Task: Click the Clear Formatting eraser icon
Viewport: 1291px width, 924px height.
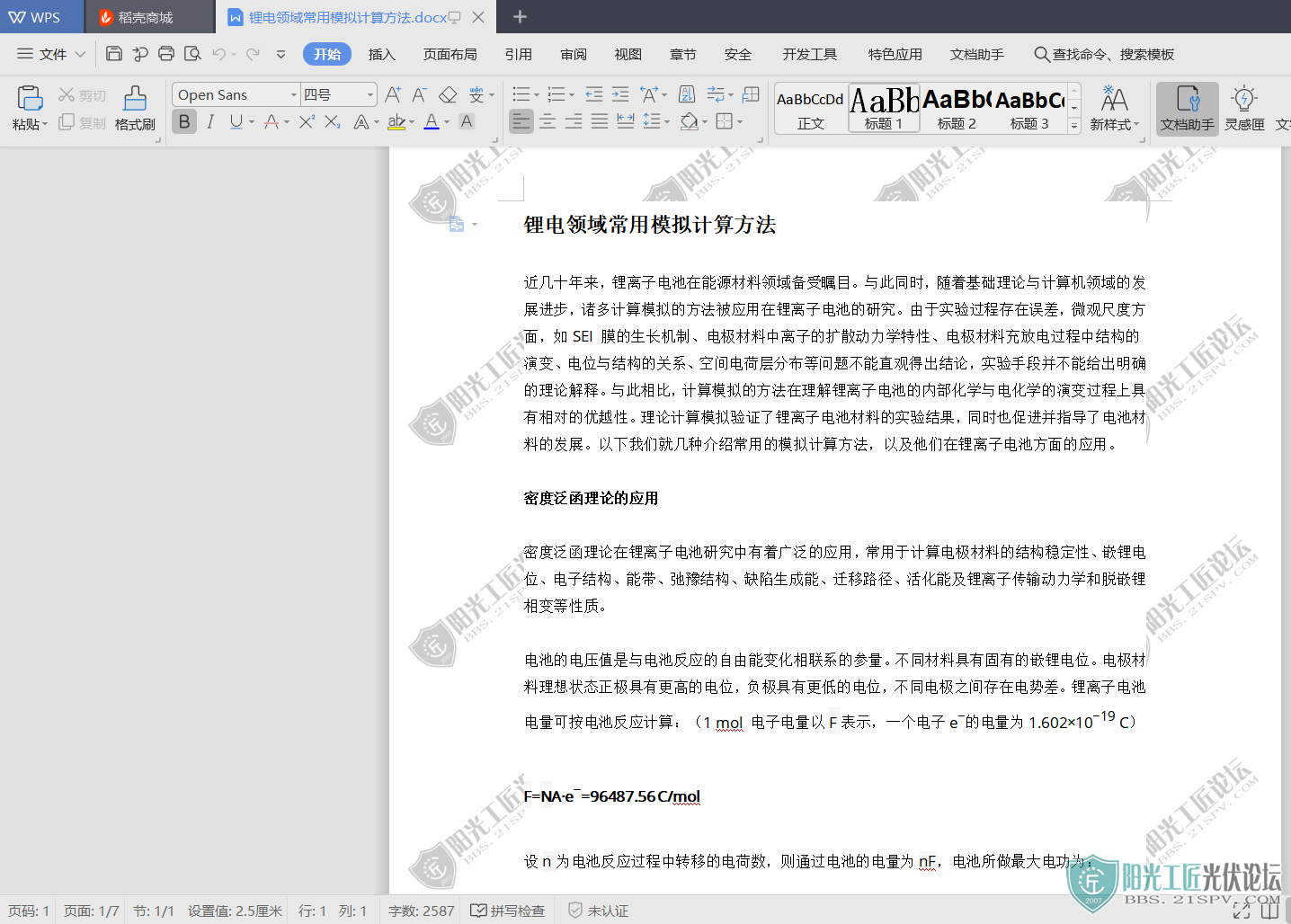Action: (448, 94)
